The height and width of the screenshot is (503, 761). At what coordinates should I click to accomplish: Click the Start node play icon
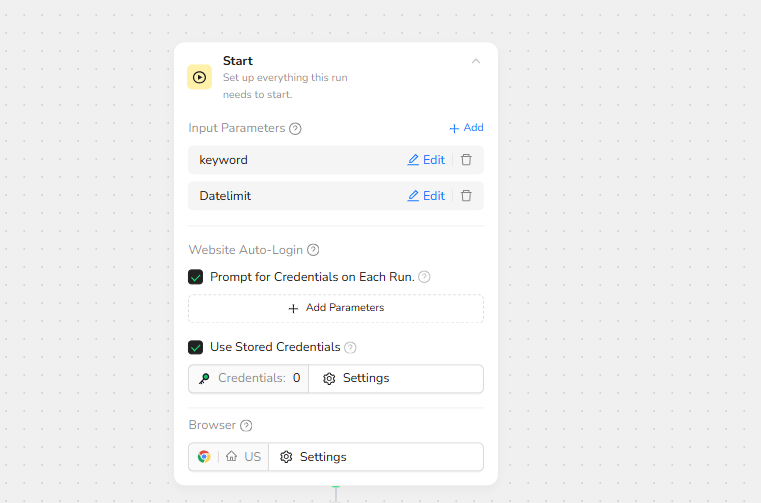(199, 77)
